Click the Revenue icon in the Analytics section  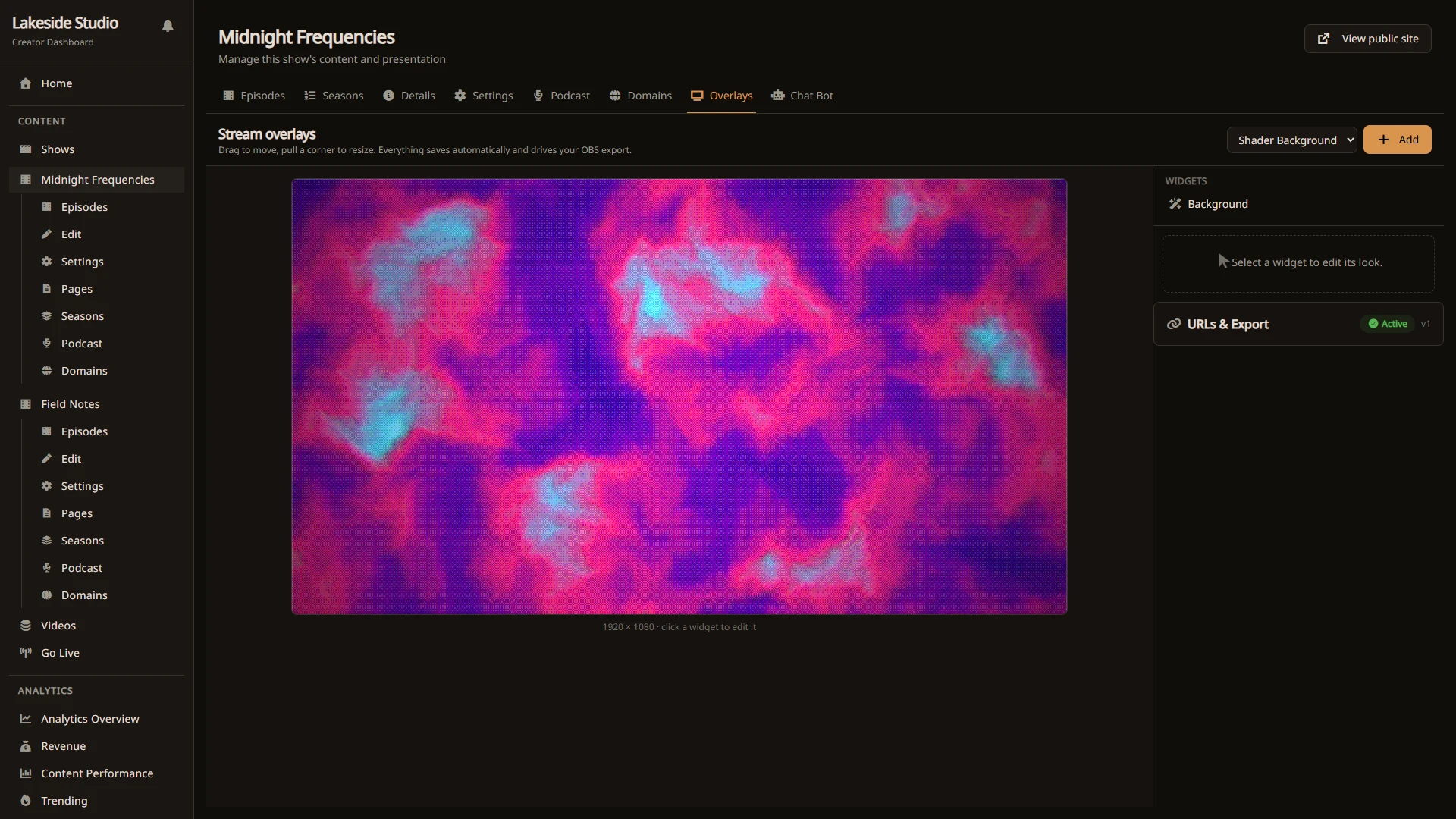[x=26, y=746]
